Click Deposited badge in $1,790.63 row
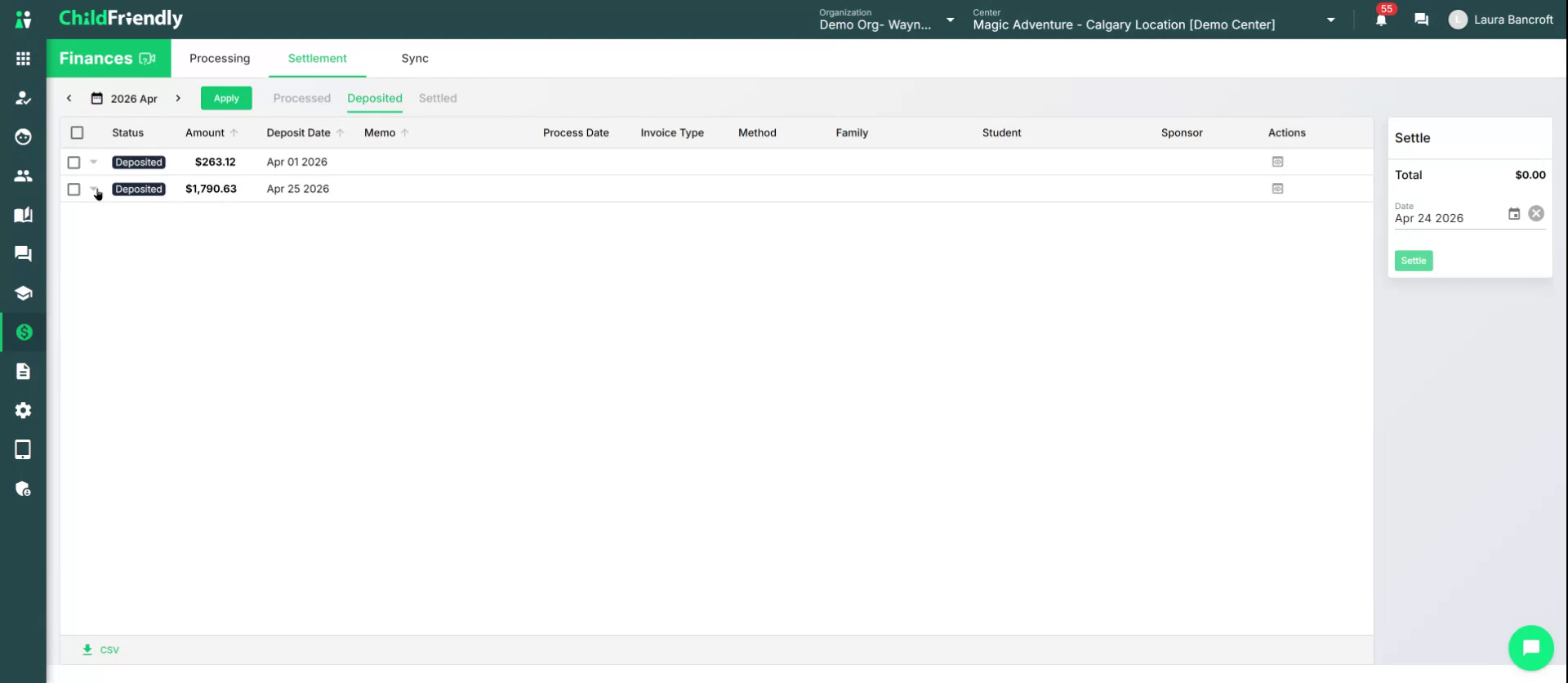Viewport: 1568px width, 683px height. point(139,189)
